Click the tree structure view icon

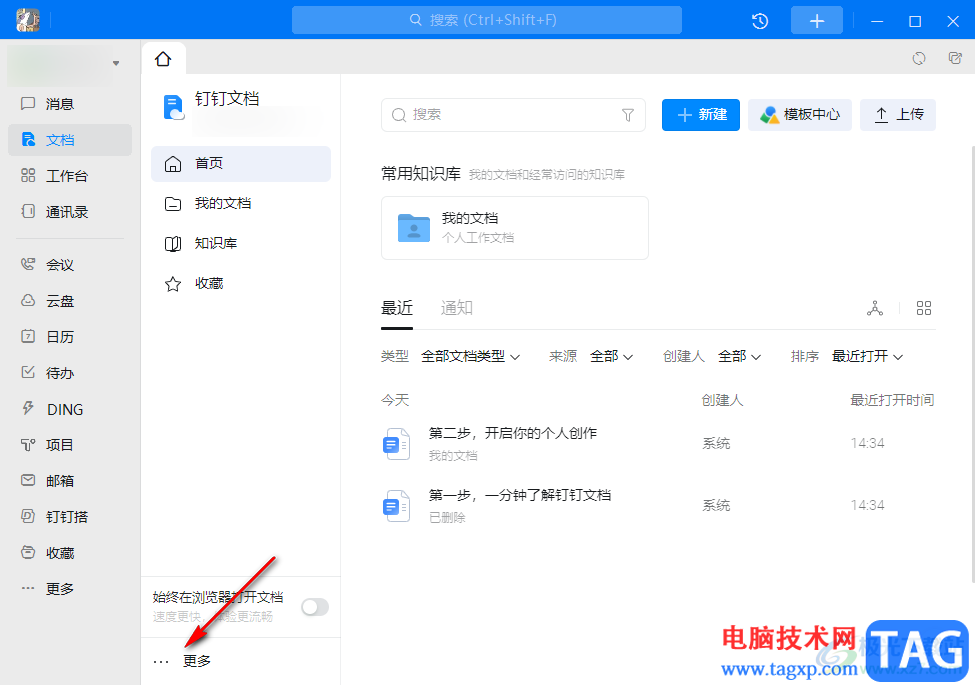[875, 308]
